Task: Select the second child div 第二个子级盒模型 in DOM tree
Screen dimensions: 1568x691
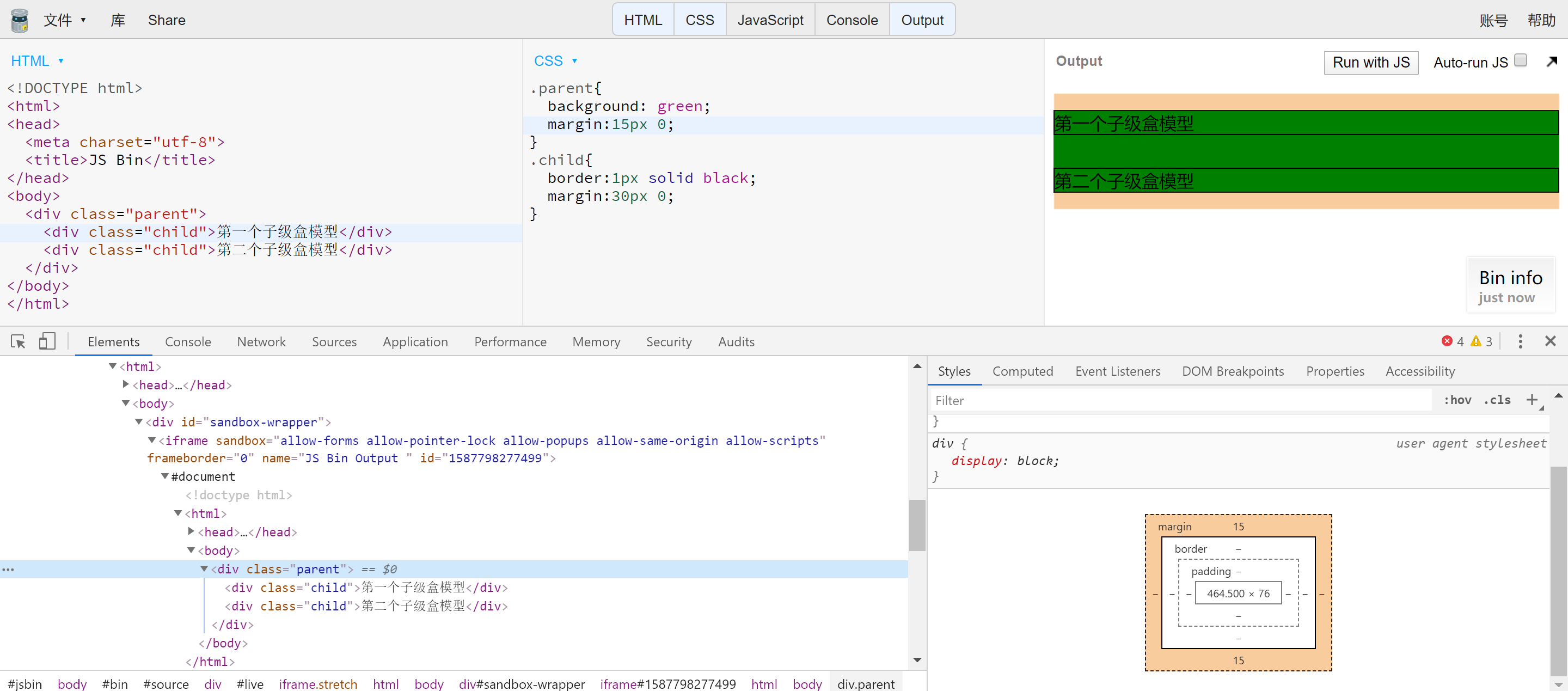Action: tap(366, 606)
